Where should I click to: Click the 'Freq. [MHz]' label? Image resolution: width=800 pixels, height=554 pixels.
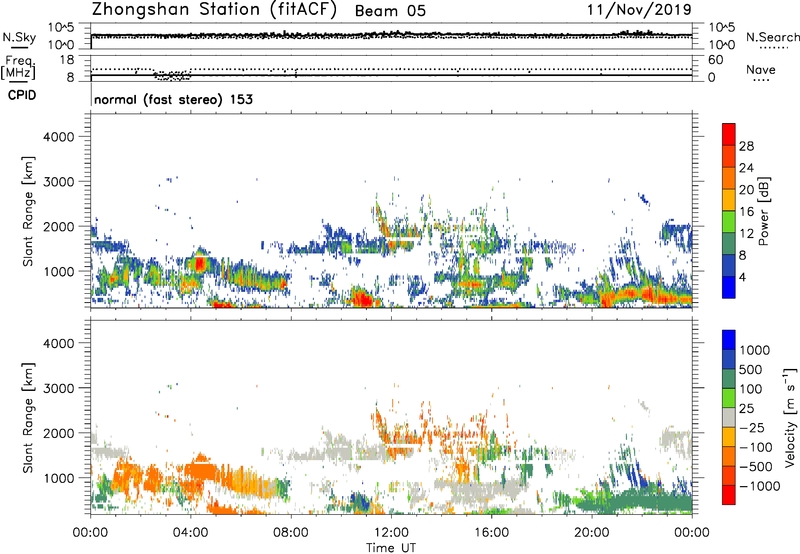[x=18, y=67]
